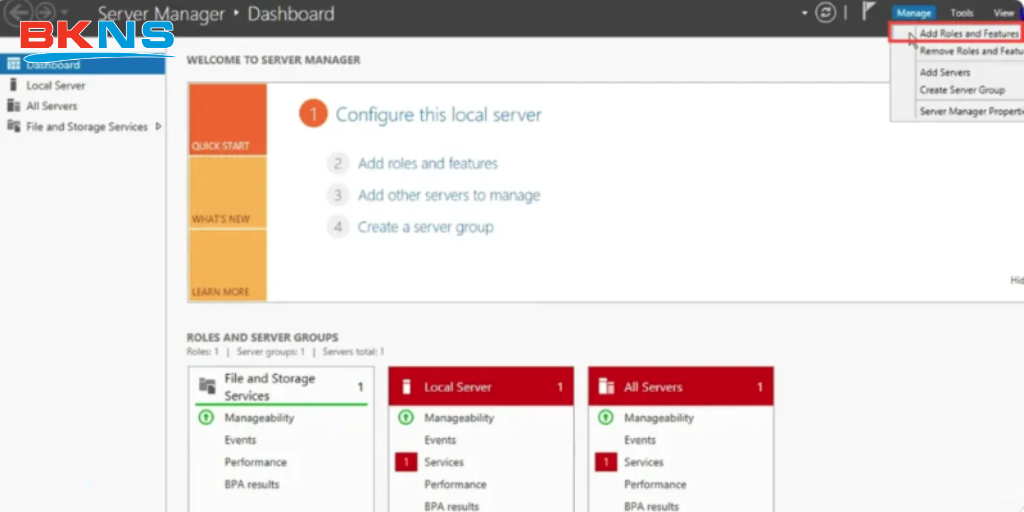The image size is (1024, 512).
Task: Click Dashboard breadcrumb in the title bar
Action: (x=291, y=13)
